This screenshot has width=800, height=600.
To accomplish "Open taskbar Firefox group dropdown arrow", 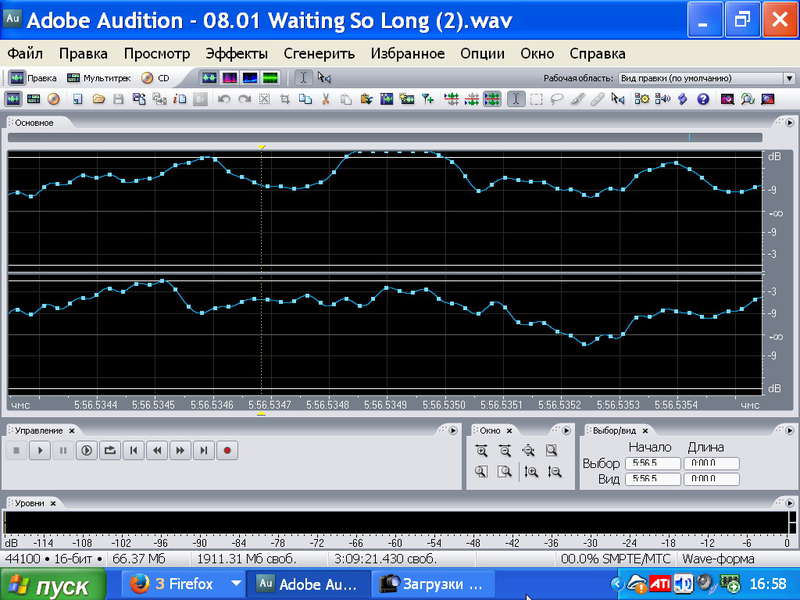I will point(236,583).
